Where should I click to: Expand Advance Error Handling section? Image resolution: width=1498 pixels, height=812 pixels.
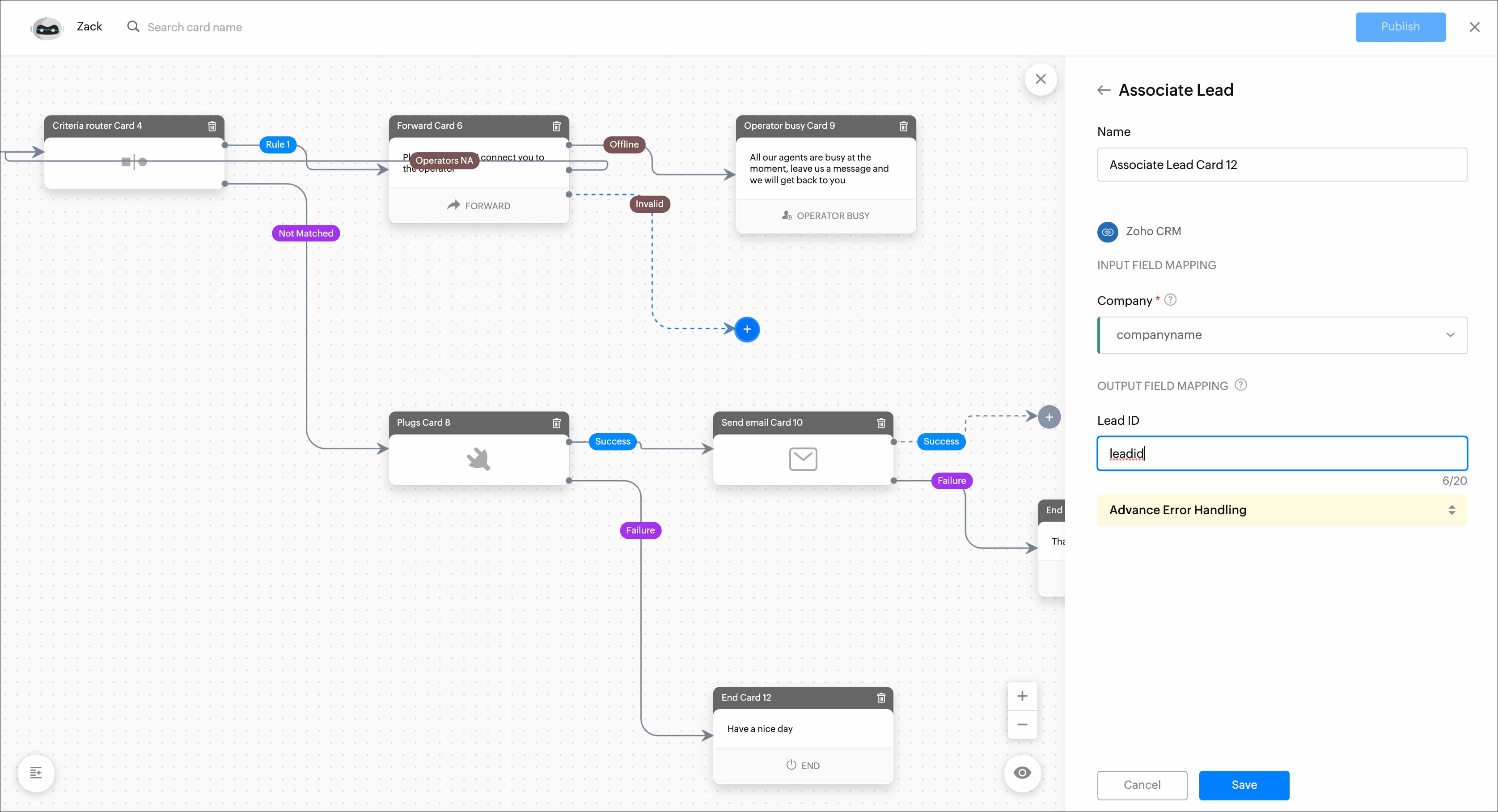coord(1282,510)
